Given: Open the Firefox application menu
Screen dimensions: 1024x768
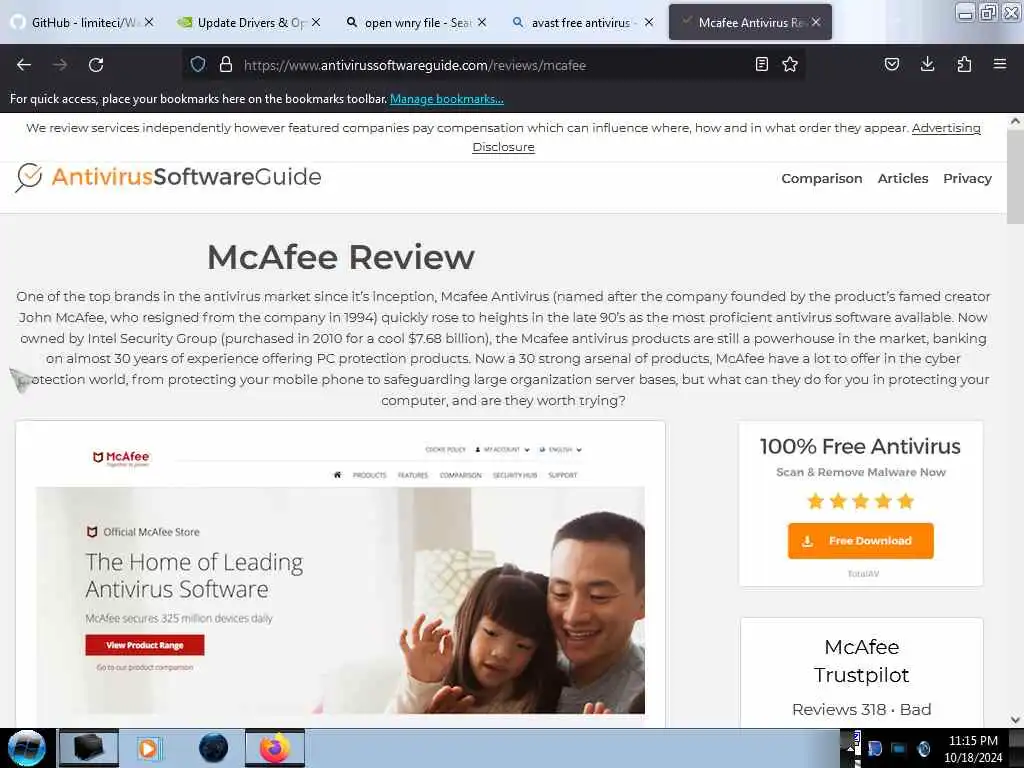Looking at the screenshot, I should pos(1000,64).
